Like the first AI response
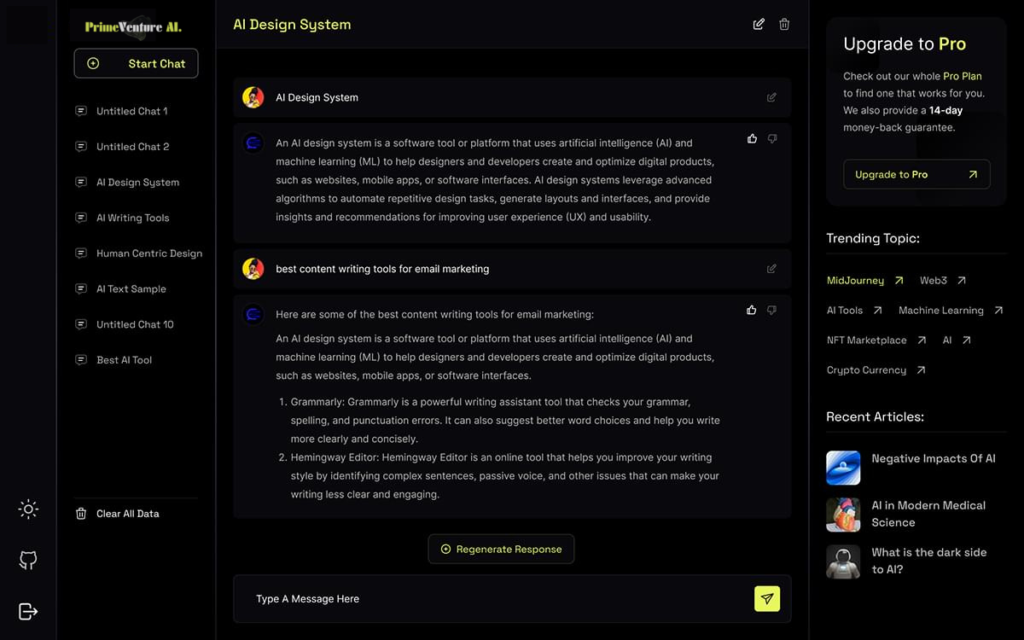The width and height of the screenshot is (1024, 640). [752, 139]
